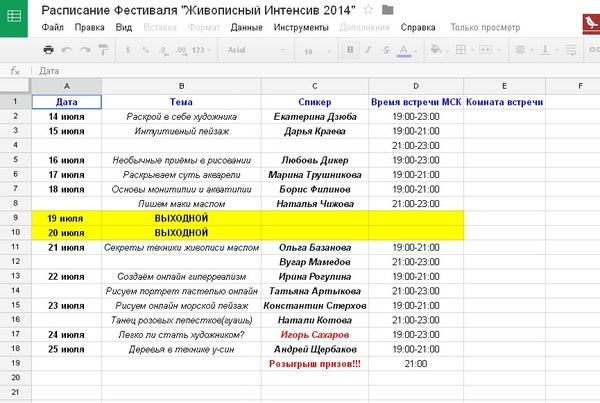600x403 pixels.
Task: Select the Татьяна Артыкова cell
Action: pyautogui.click(x=315, y=291)
